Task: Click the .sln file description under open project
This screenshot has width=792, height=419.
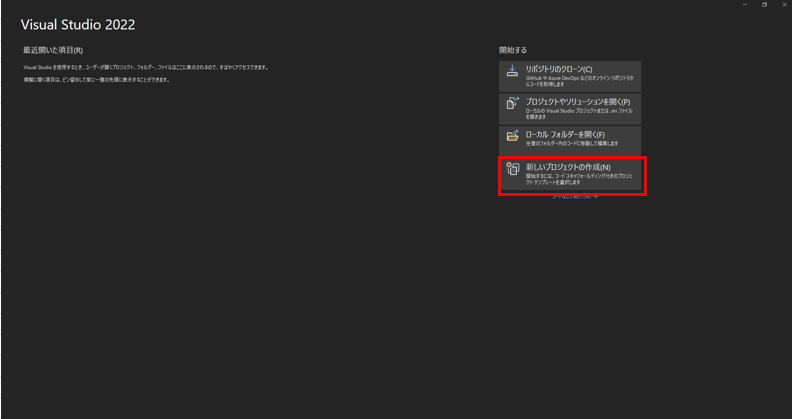Action: tap(579, 114)
